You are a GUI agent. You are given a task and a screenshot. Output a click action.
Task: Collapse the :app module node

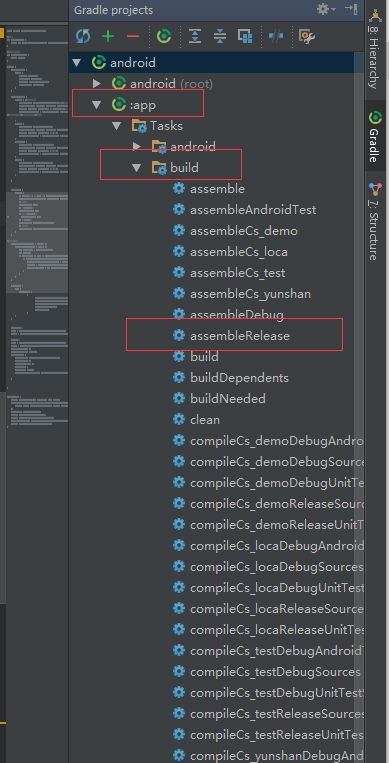tap(96, 105)
